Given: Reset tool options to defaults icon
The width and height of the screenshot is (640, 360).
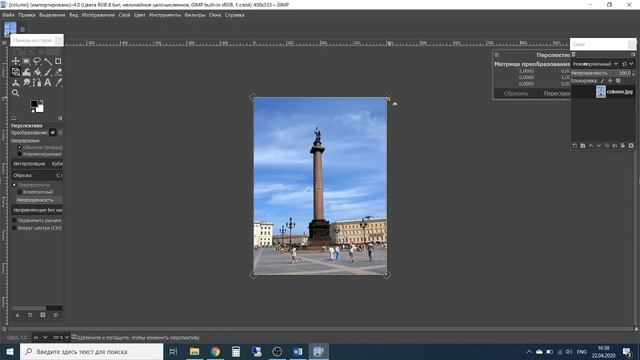Looking at the screenshot, I should click(56, 315).
